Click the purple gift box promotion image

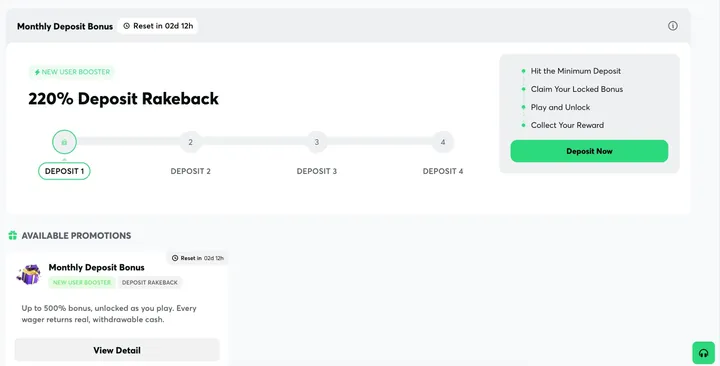coord(29,275)
